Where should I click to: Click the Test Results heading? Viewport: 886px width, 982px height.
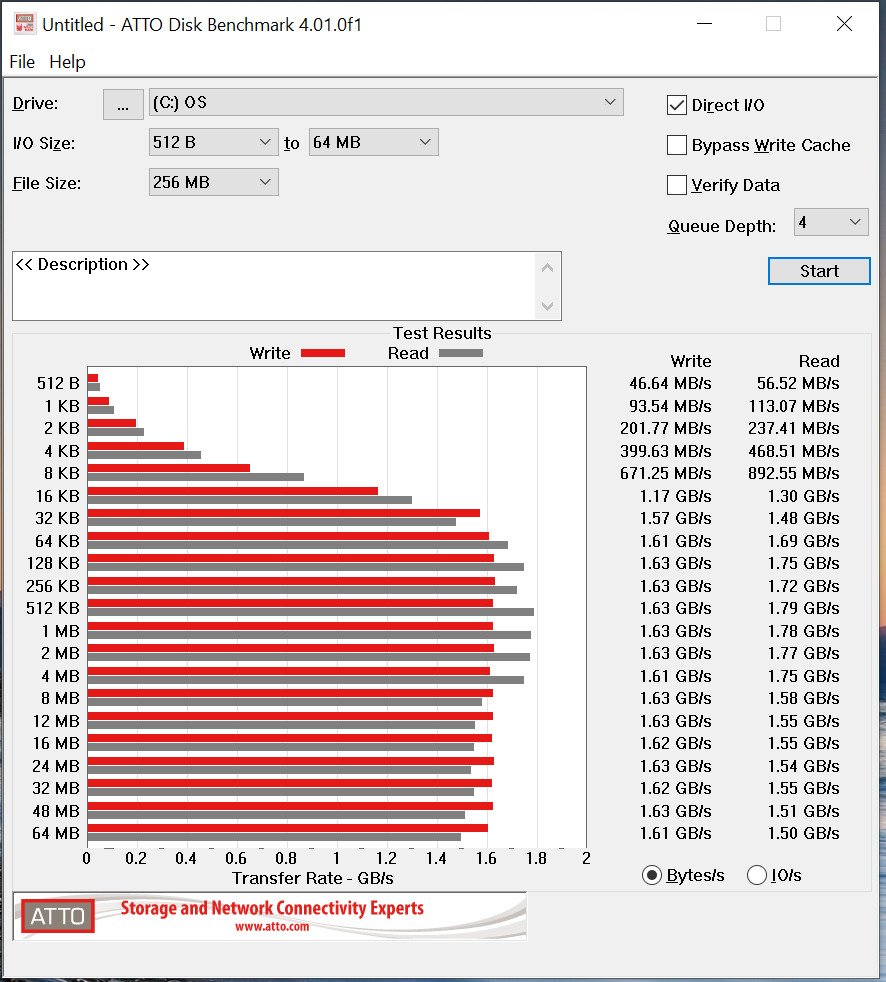point(442,333)
